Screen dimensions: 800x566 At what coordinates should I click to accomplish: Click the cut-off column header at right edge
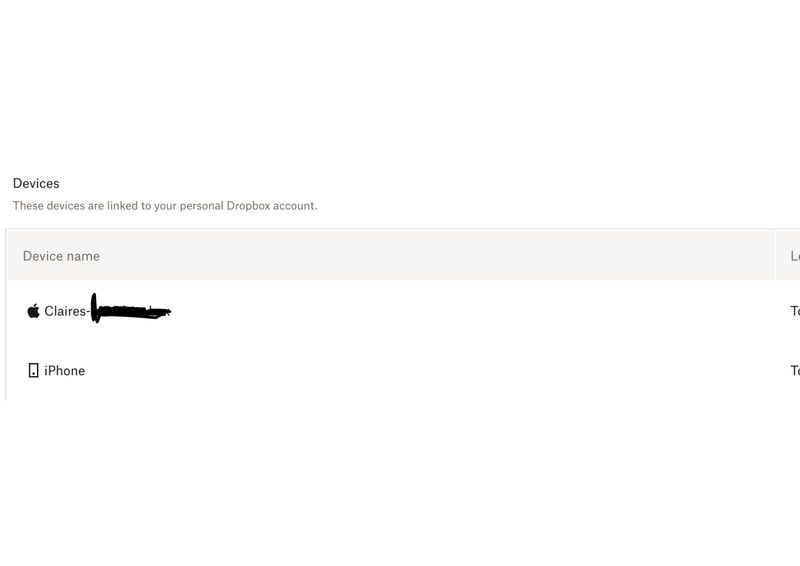795,256
